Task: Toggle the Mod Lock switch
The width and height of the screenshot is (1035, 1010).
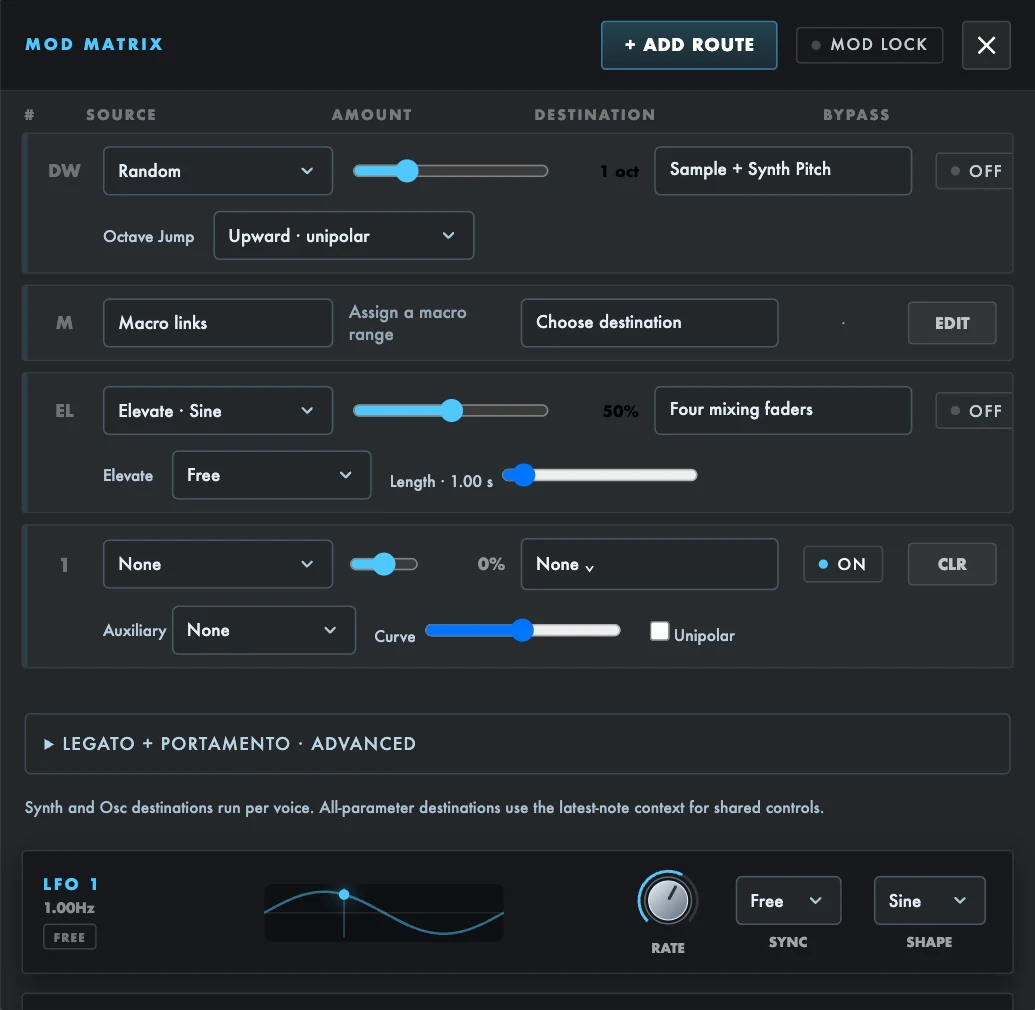Action: (869, 45)
